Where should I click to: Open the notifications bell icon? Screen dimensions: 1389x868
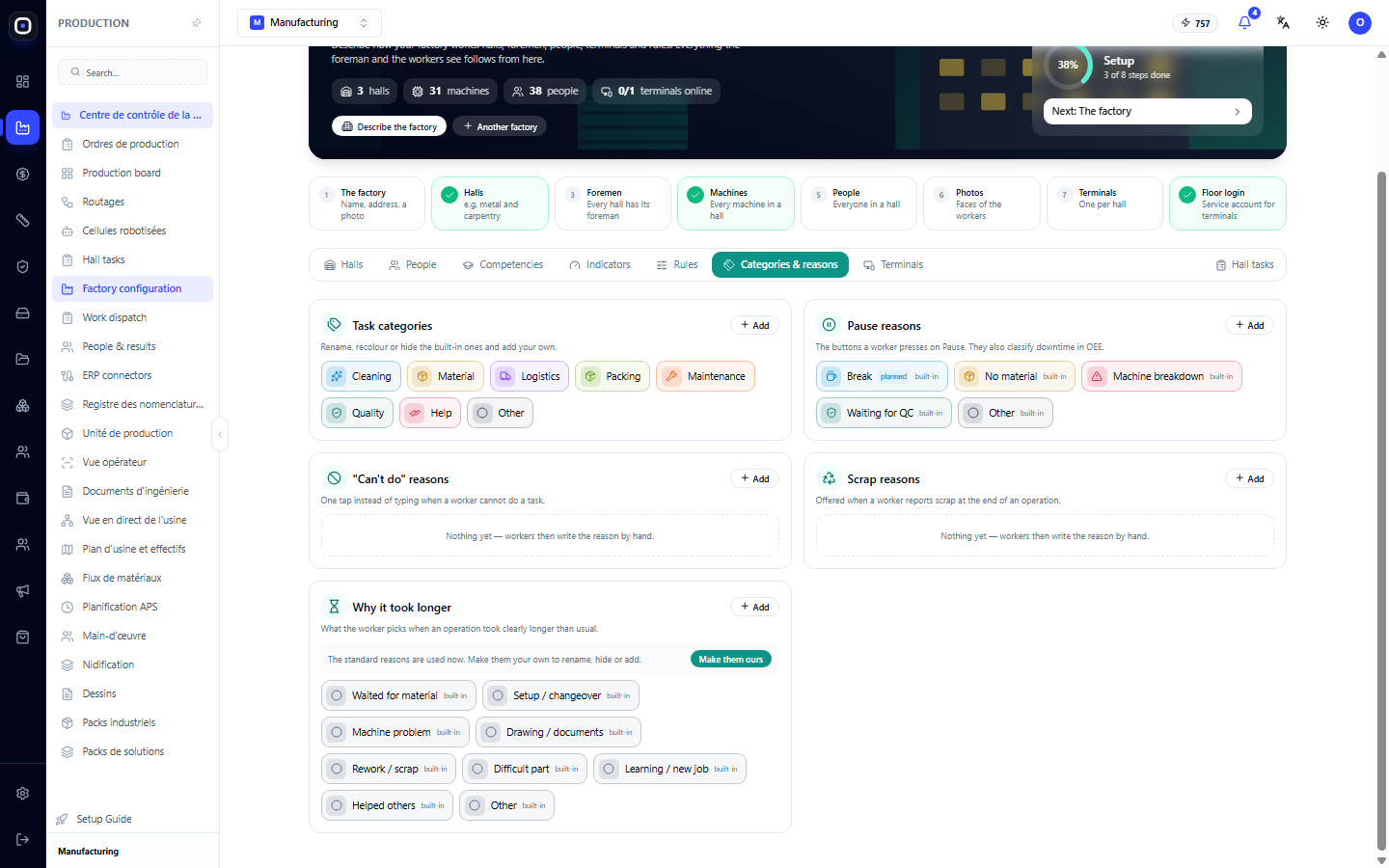coord(1244,23)
